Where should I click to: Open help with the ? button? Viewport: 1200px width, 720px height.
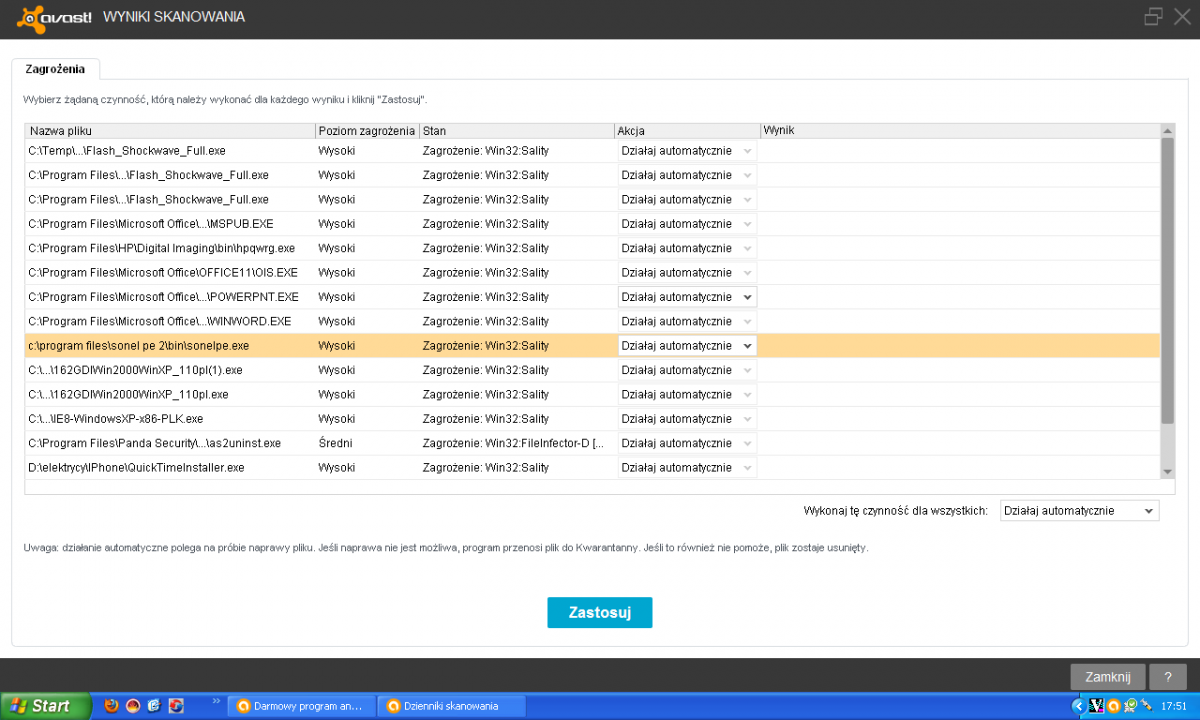(1168, 677)
